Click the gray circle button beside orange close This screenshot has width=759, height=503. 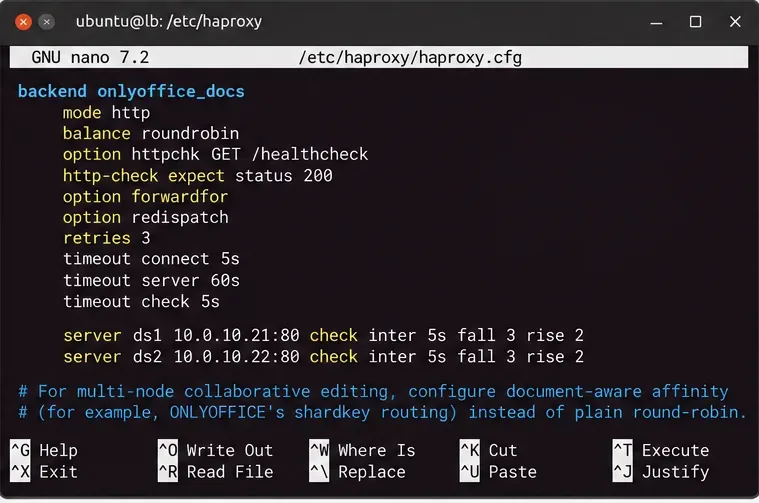(x=46, y=22)
